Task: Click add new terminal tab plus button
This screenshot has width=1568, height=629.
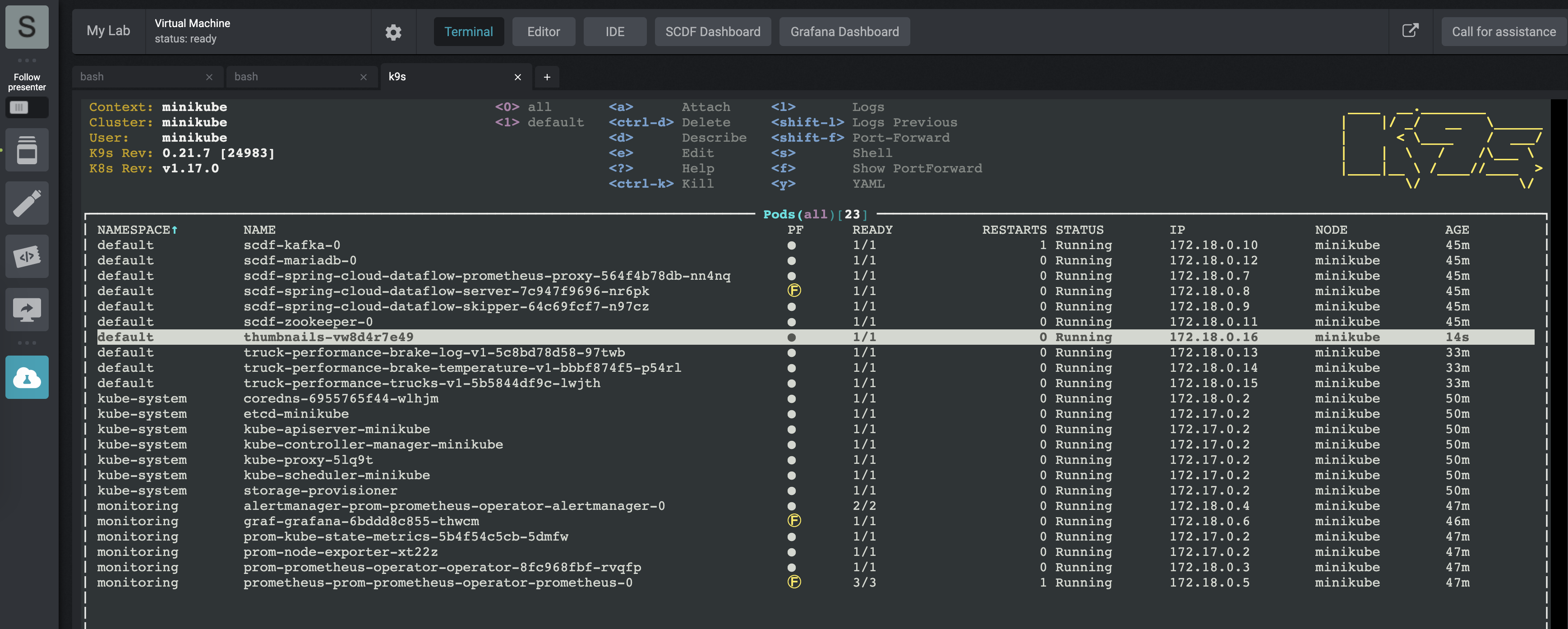Action: [x=547, y=76]
